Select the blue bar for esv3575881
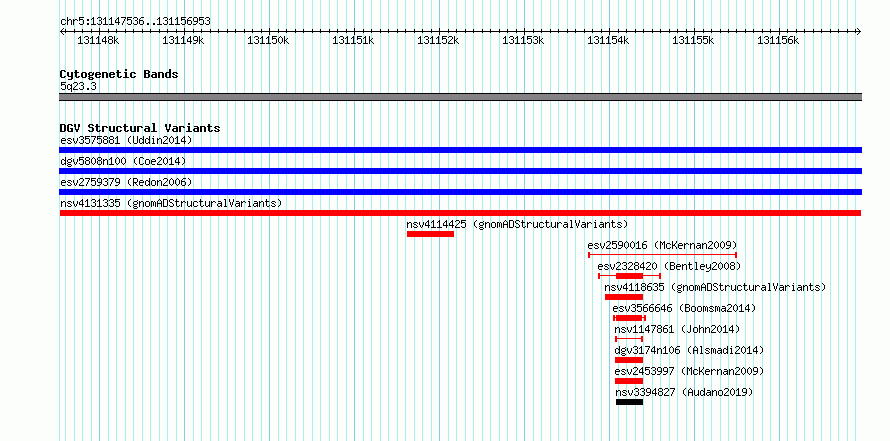Screen dimensions: 890x441 coord(460,150)
